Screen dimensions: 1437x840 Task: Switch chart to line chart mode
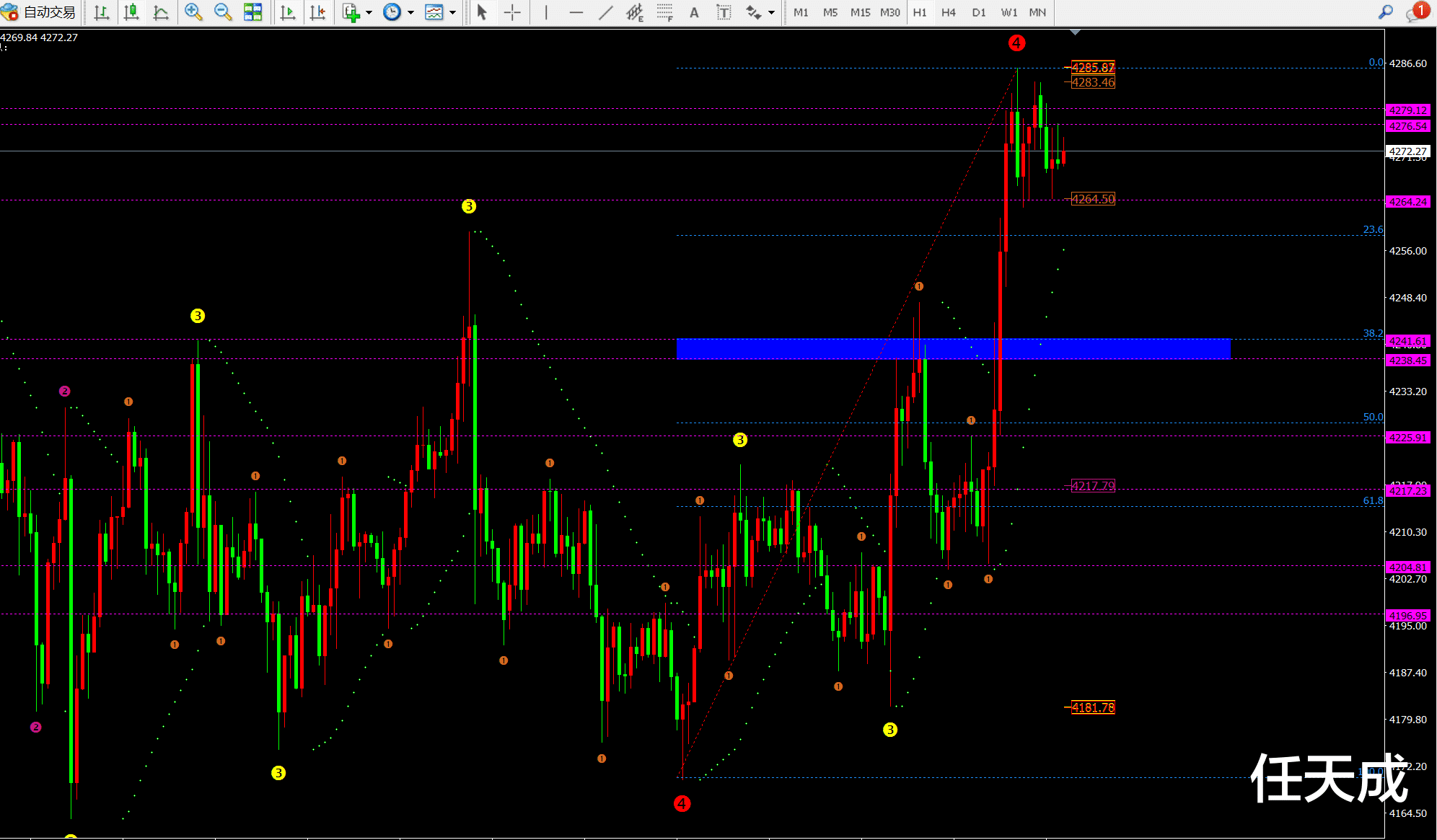point(161,12)
